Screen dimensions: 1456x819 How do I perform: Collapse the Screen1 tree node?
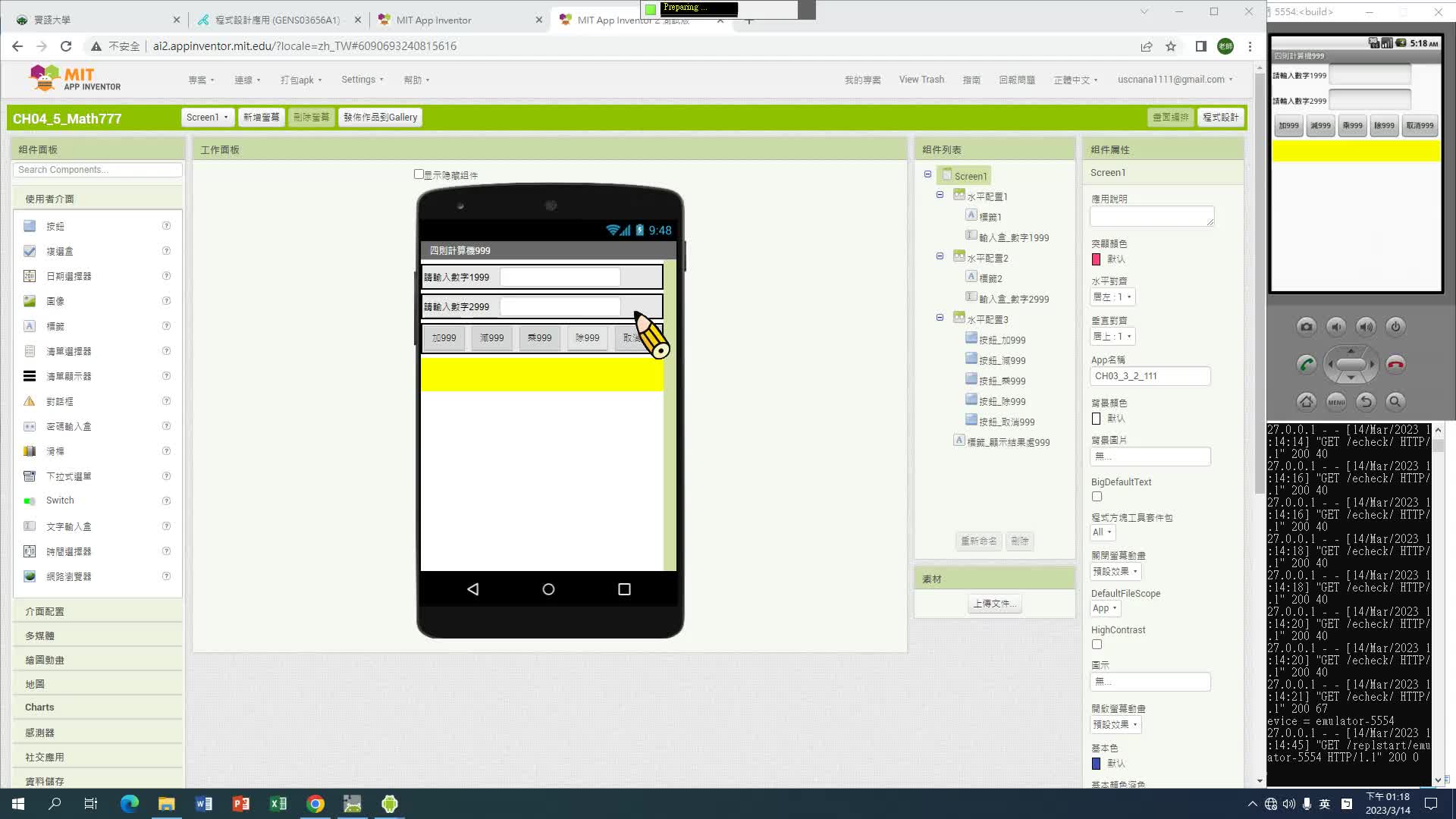[x=927, y=174]
